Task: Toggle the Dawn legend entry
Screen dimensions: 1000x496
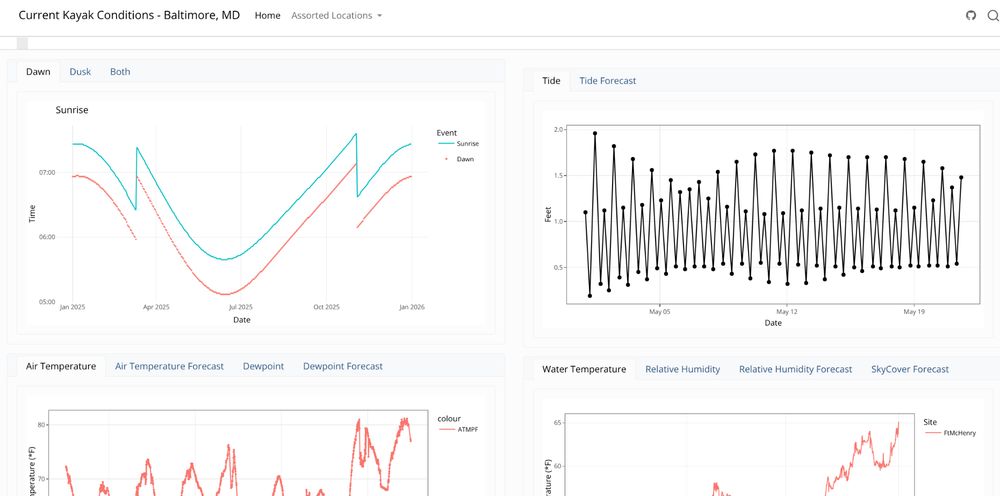Action: [456, 159]
